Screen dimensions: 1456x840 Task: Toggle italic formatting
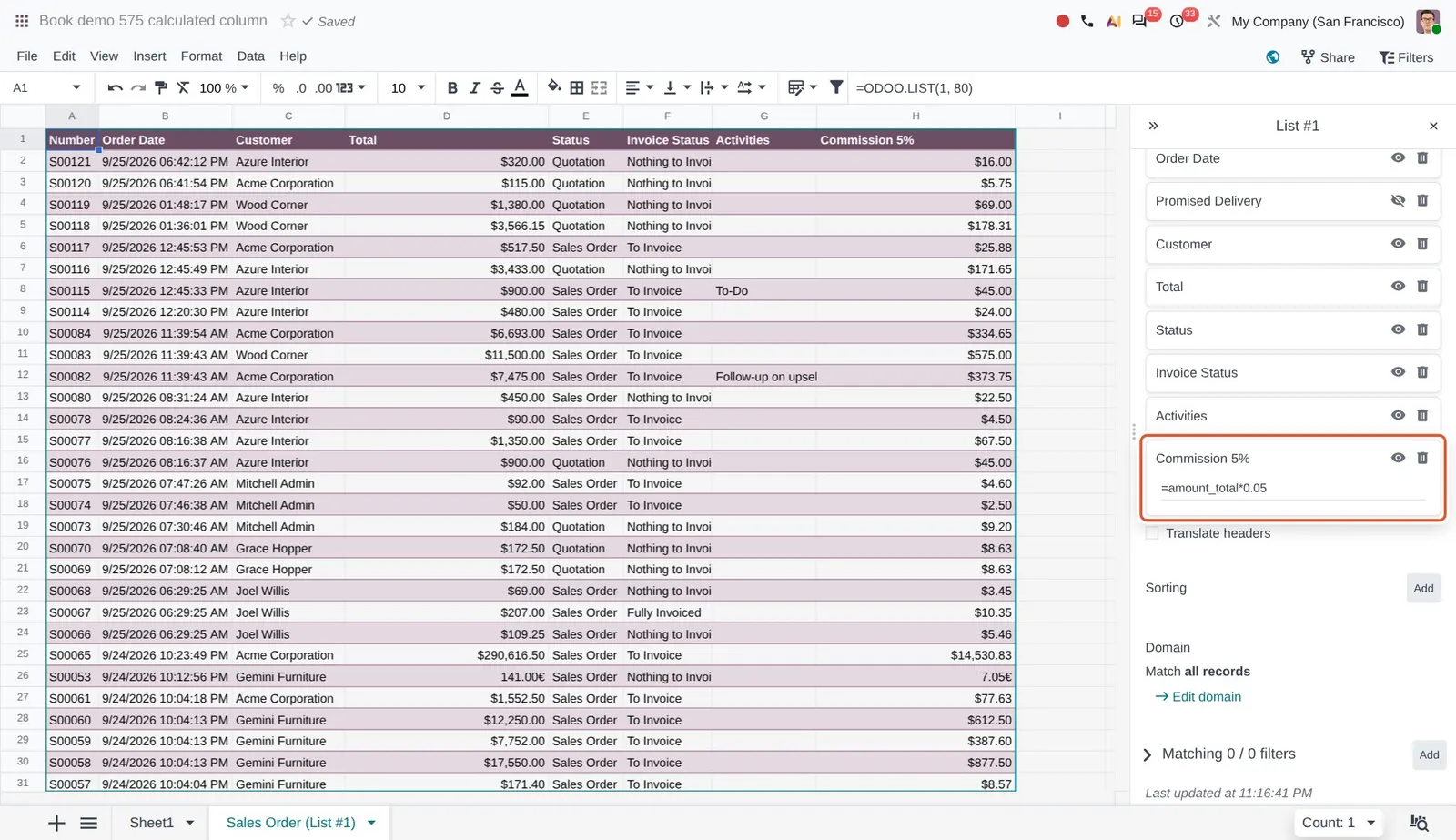474,88
